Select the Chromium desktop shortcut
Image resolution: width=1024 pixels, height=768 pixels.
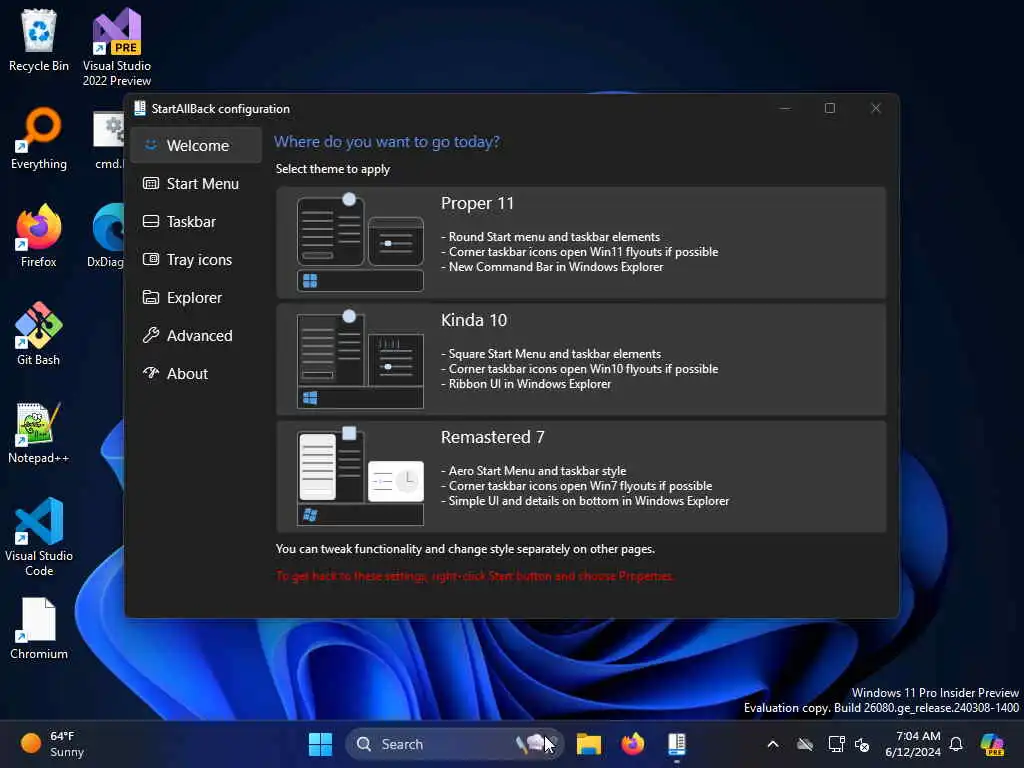point(39,628)
